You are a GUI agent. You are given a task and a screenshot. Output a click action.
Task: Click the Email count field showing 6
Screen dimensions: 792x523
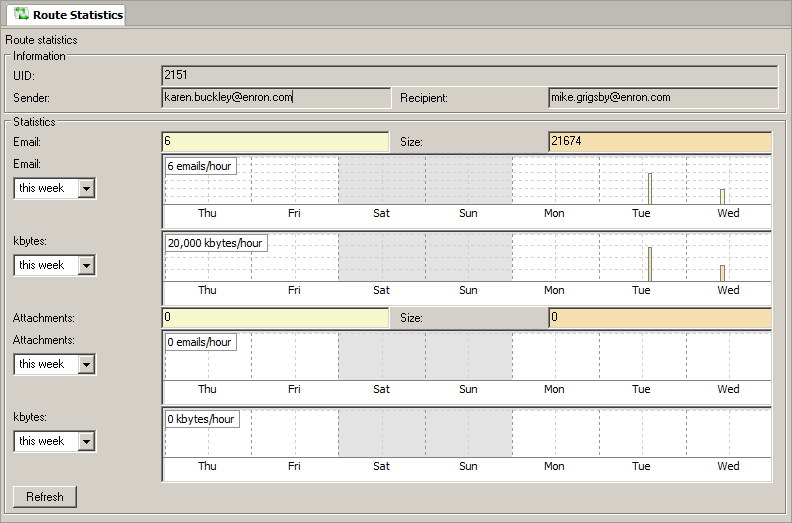click(275, 142)
